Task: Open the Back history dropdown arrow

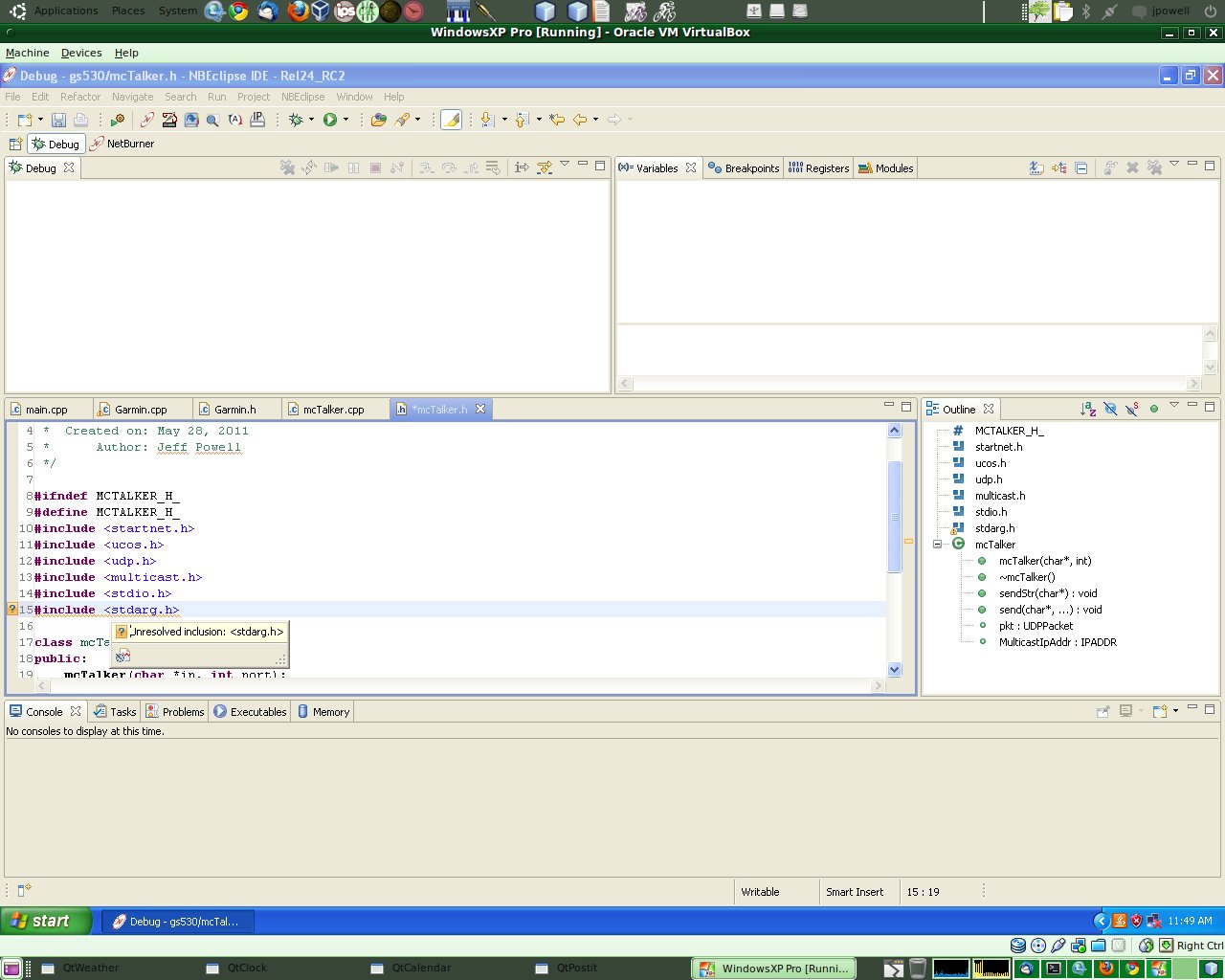Action: [595, 120]
